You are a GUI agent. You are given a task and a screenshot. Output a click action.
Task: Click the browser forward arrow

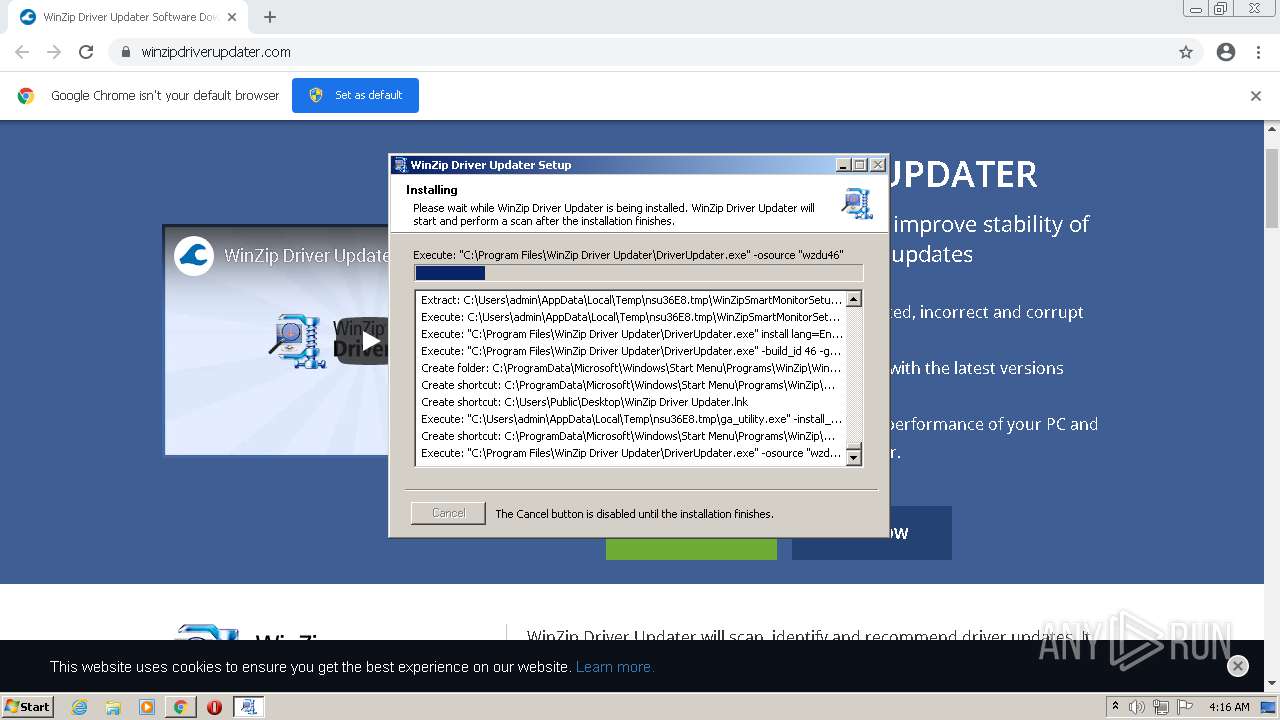(54, 52)
